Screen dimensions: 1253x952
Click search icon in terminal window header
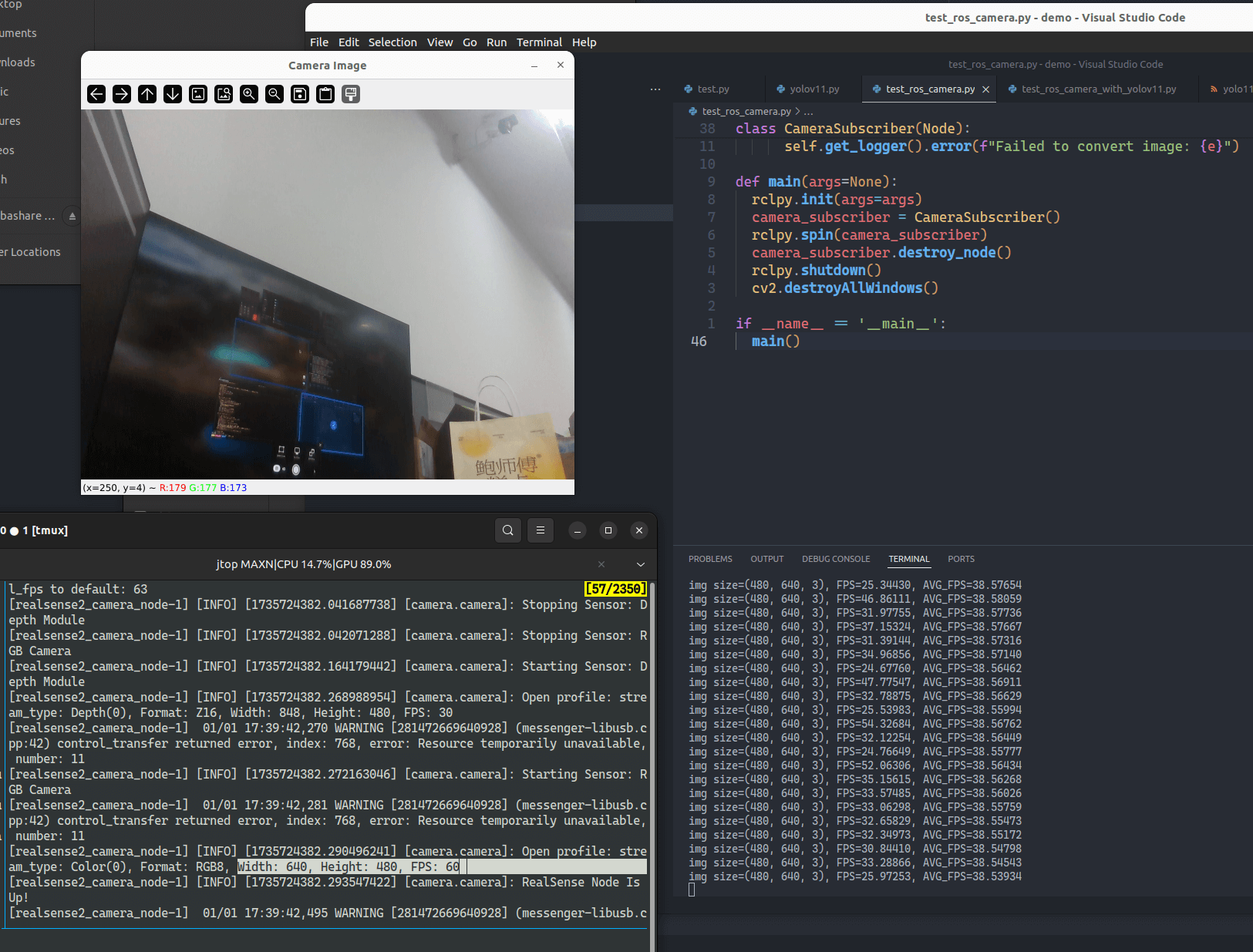(x=508, y=530)
